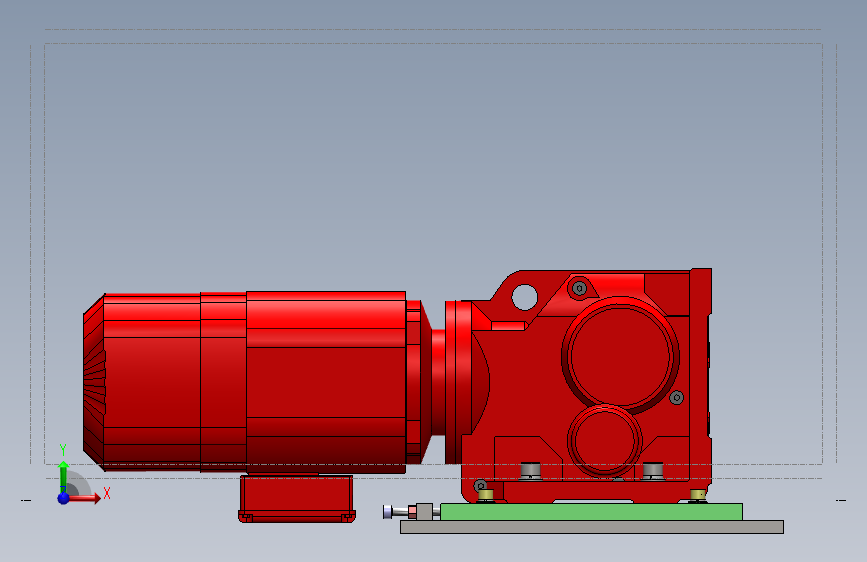The image size is (867, 562).
Task: Select the screw on the gearbox's lower-left foot
Action: click(x=480, y=486)
